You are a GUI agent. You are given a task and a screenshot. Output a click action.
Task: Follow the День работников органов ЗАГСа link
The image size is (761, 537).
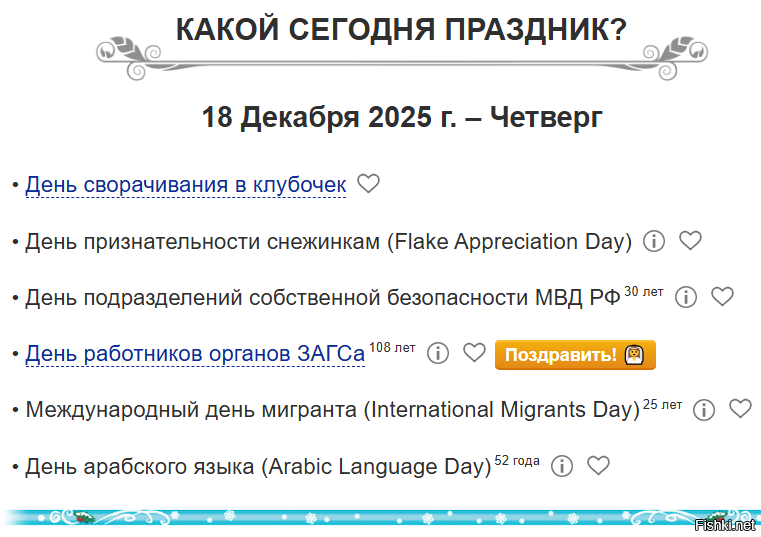[x=195, y=354]
